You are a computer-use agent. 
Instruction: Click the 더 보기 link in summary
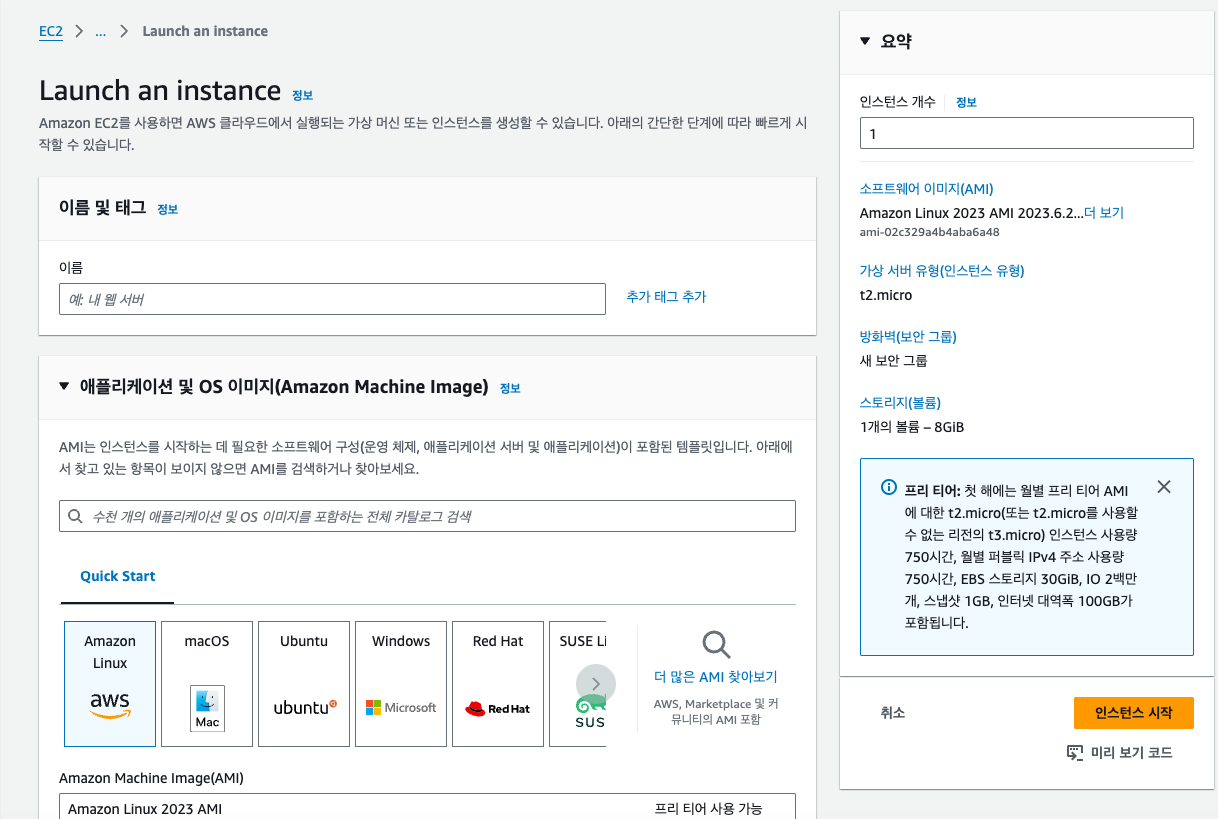click(1104, 213)
